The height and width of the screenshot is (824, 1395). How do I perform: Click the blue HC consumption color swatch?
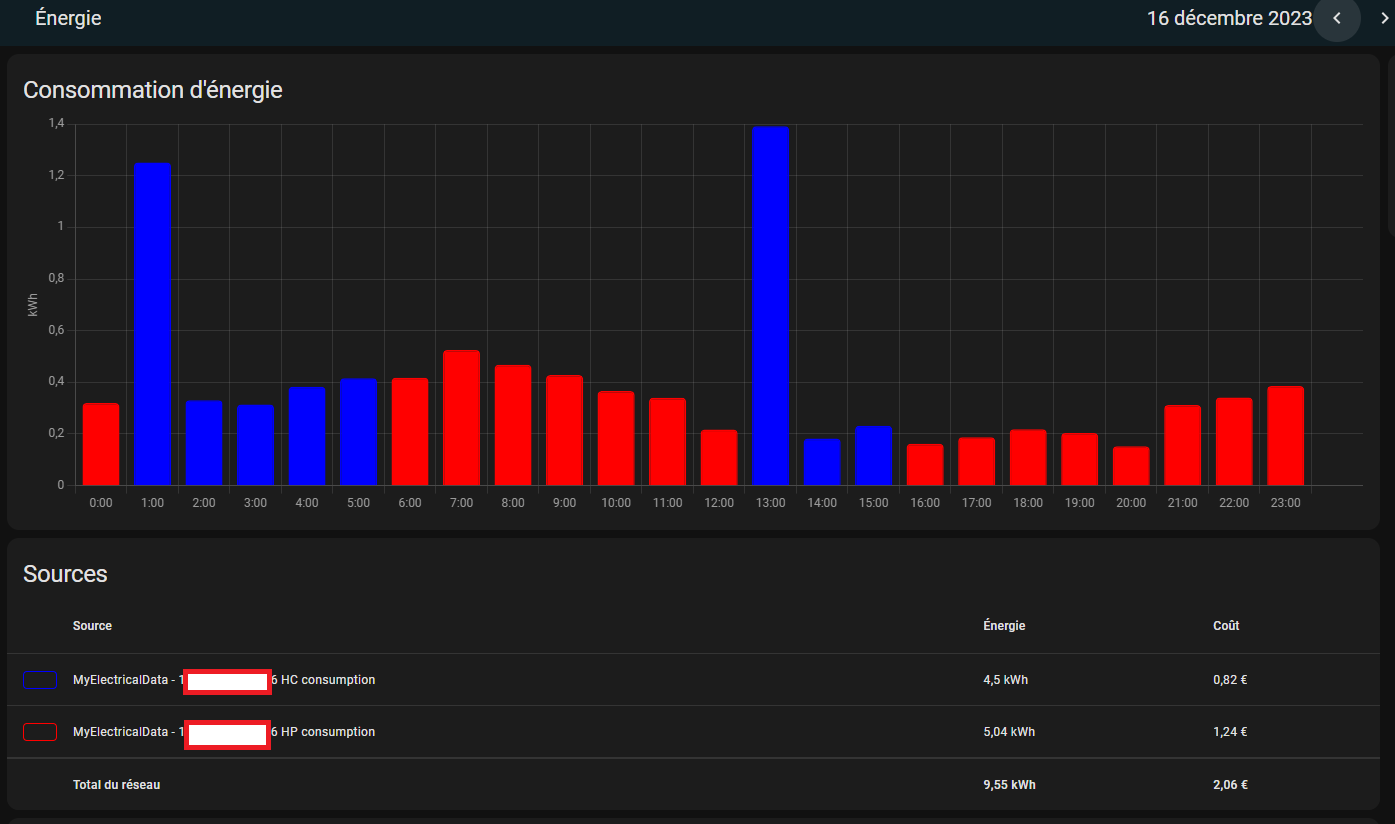[x=40, y=680]
